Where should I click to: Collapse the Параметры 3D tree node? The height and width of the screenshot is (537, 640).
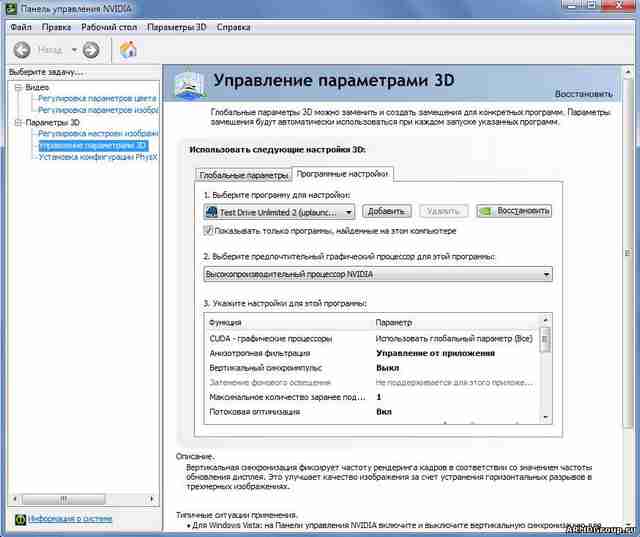click(18, 122)
